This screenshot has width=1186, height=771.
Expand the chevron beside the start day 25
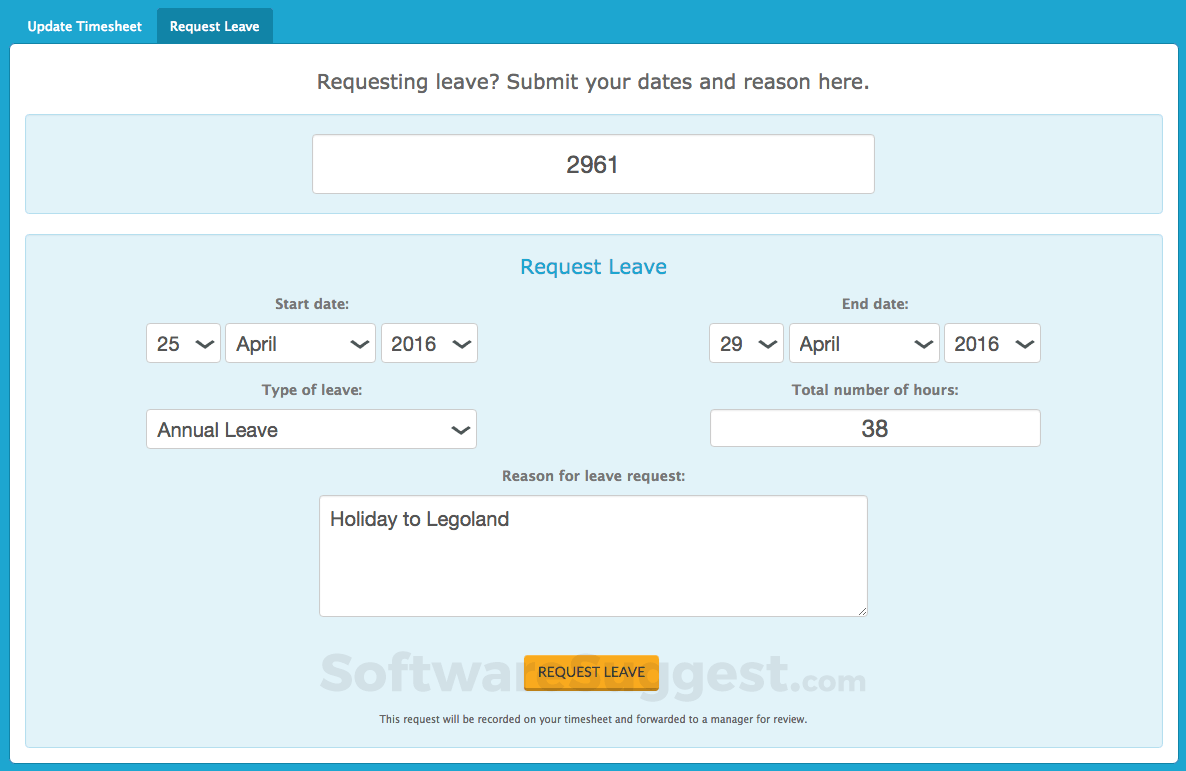point(205,343)
